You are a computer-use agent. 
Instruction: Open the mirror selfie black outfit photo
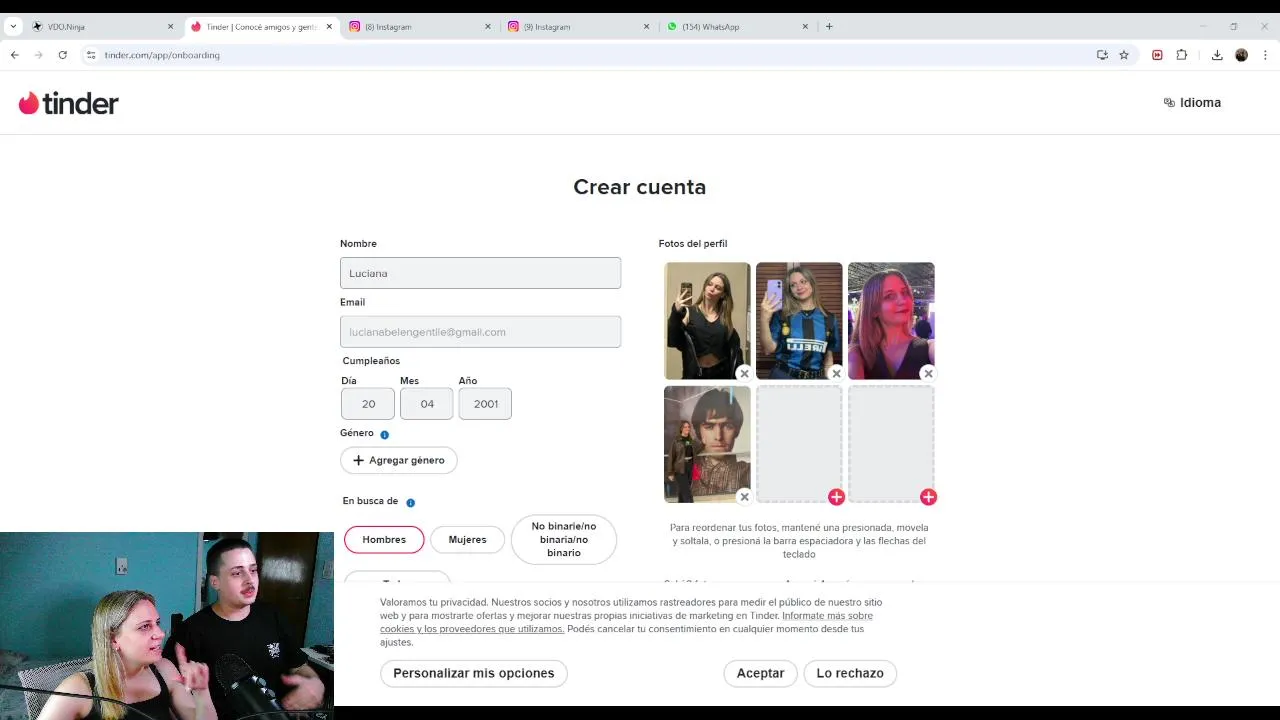click(707, 320)
